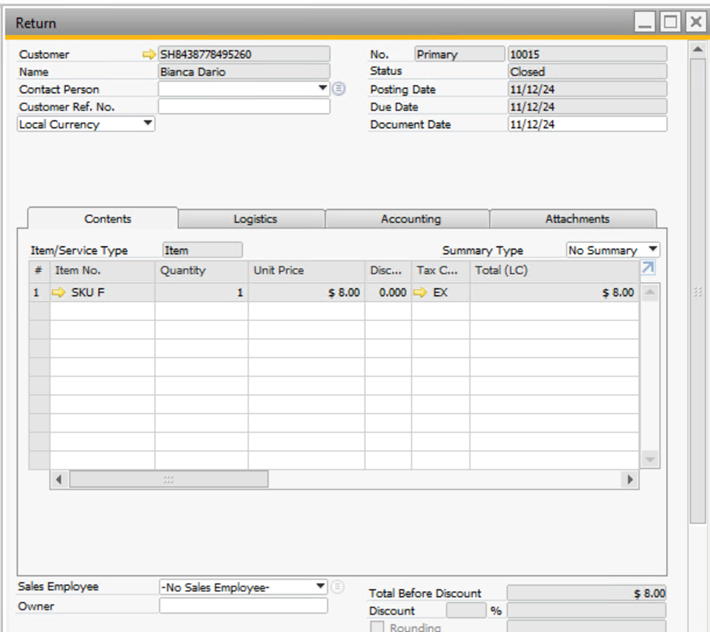Click the Quantity column header
The height and width of the screenshot is (632, 710).
pos(201,270)
